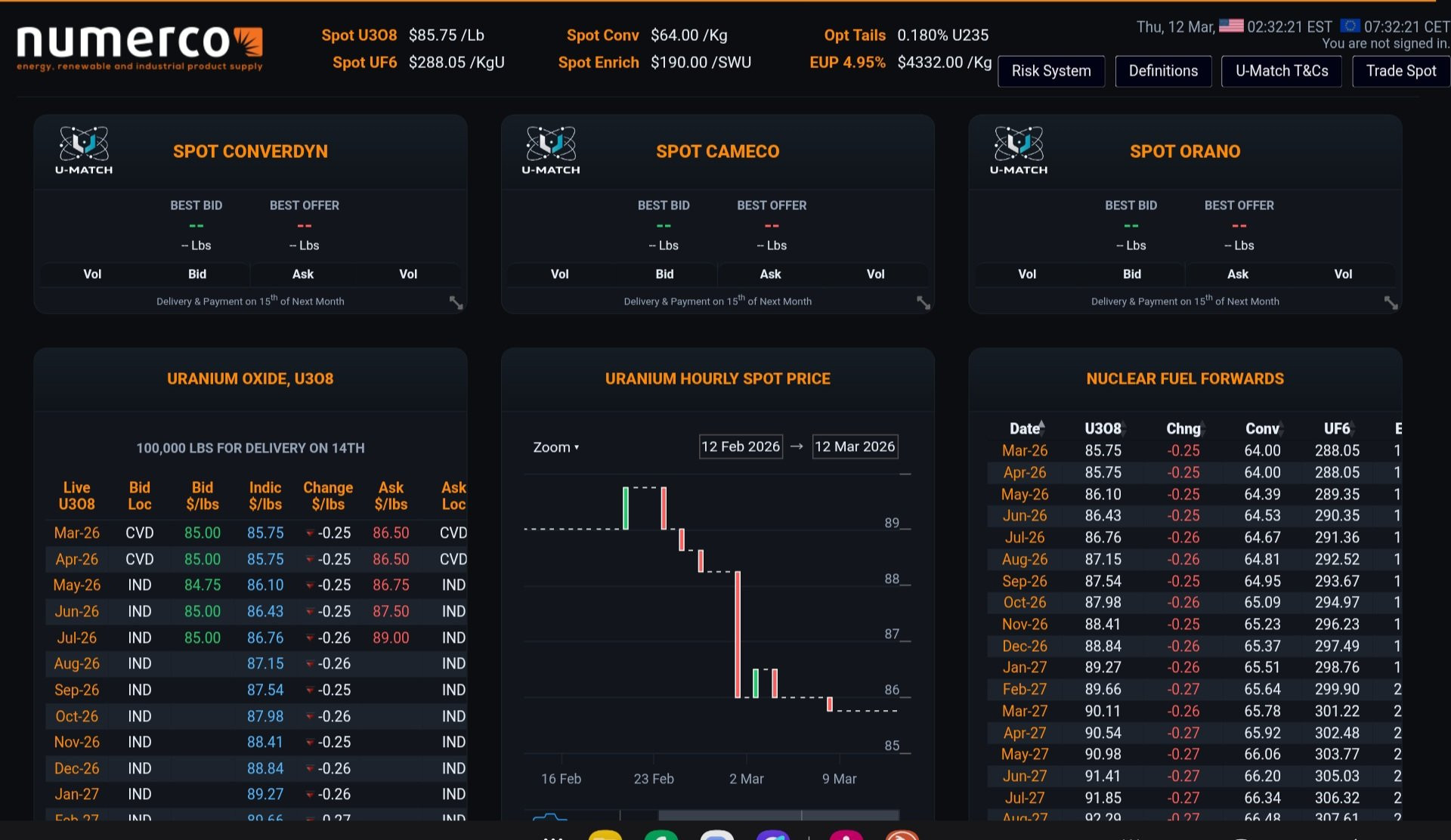Click the U-Match logo in Spot Orano
Image resolution: width=1451 pixels, height=840 pixels.
point(1019,150)
